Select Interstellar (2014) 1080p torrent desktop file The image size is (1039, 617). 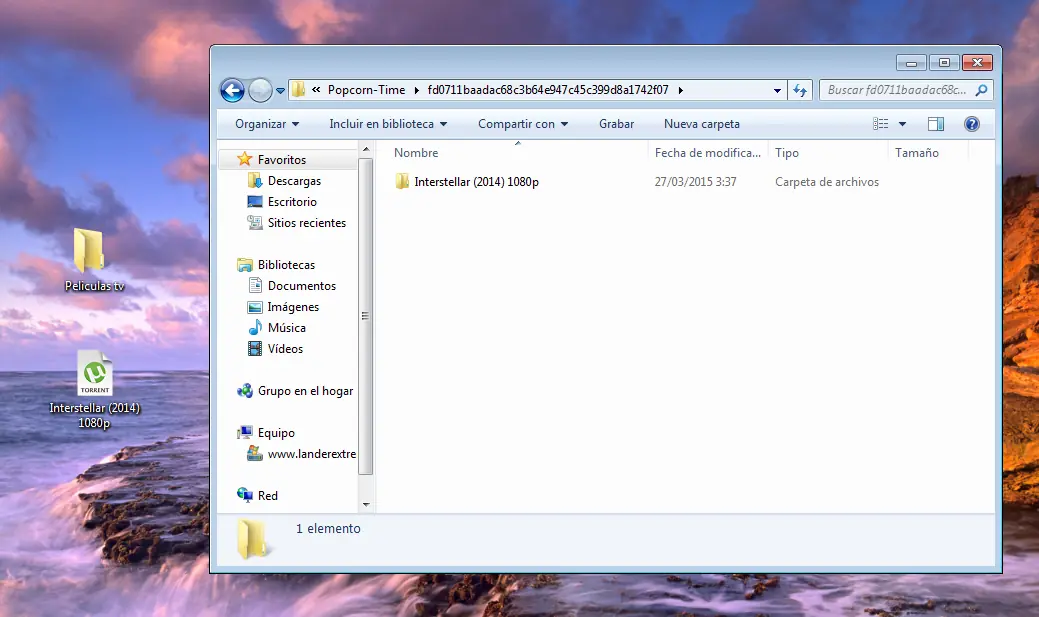point(94,391)
